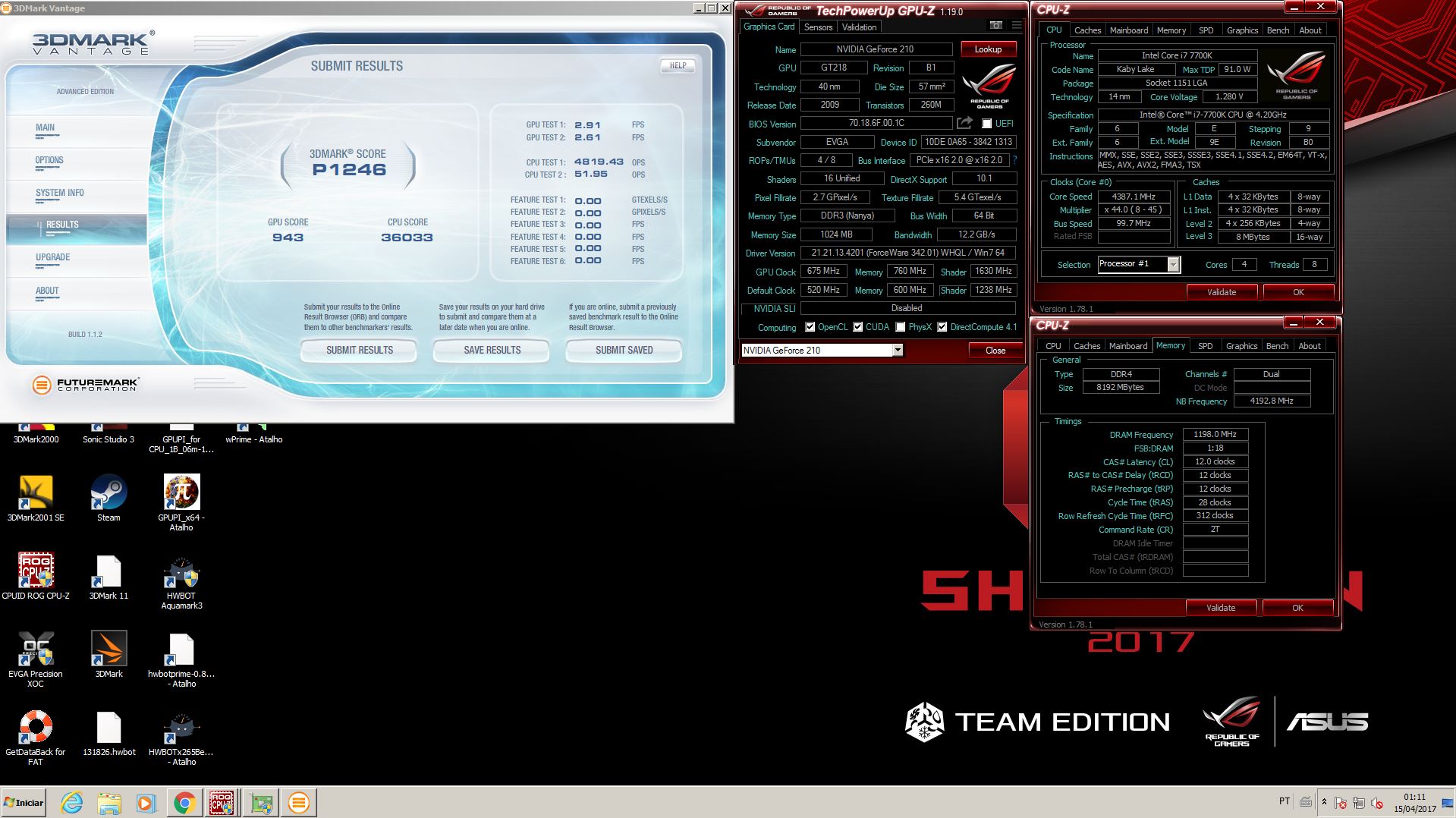Open the 3DMark 11 desktop icon
Viewport: 1456px width, 818px height.
[x=108, y=577]
